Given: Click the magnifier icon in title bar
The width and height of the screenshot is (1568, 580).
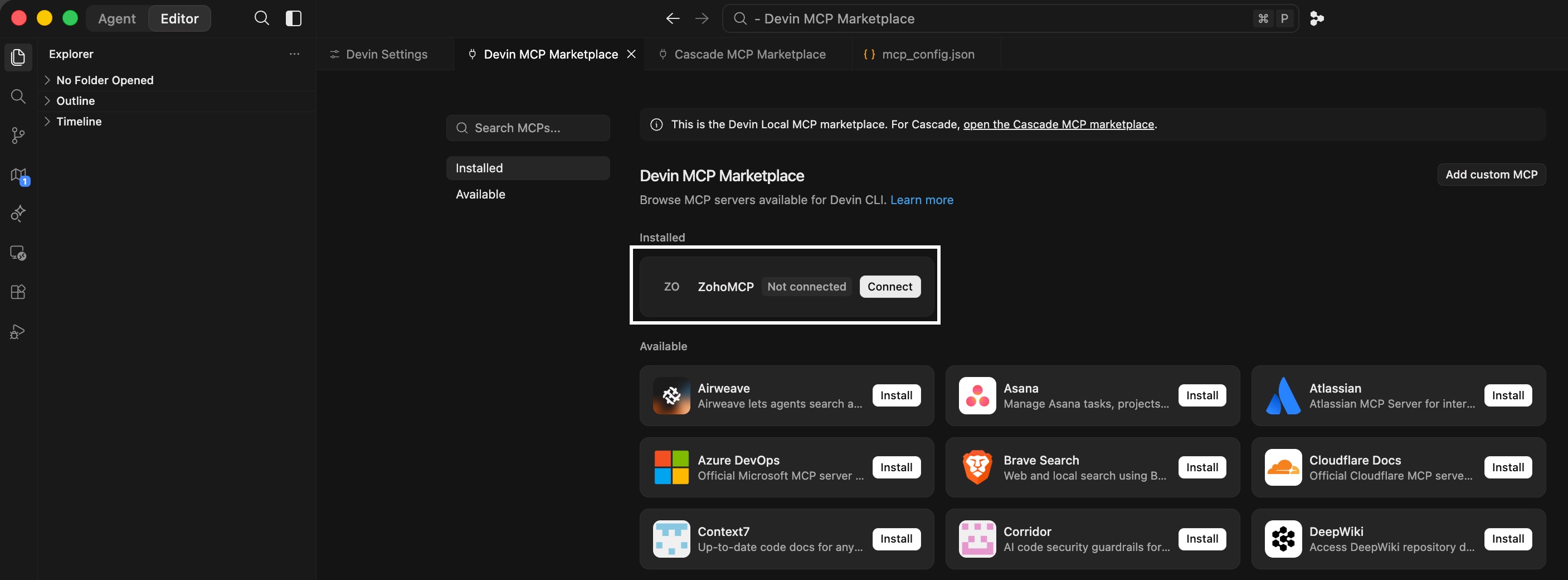Looking at the screenshot, I should (262, 18).
